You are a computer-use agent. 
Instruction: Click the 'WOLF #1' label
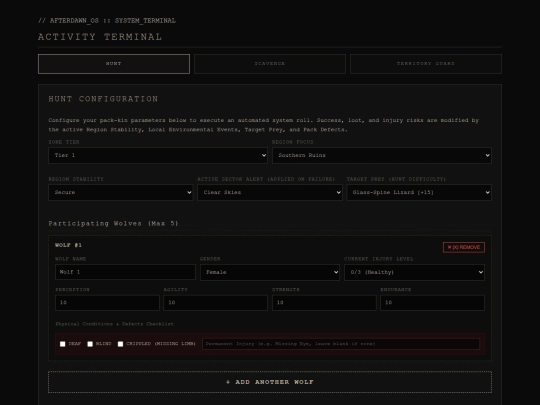pyautogui.click(x=69, y=245)
